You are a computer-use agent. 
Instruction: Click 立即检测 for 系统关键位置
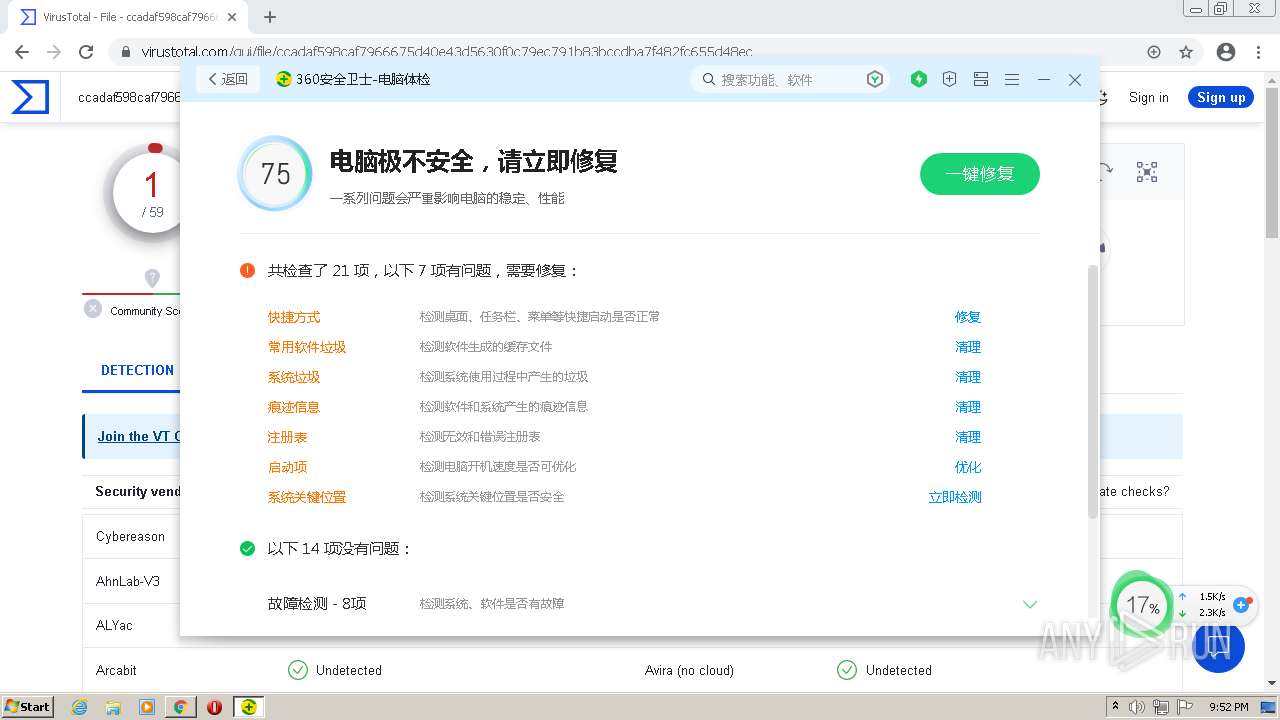tap(955, 497)
